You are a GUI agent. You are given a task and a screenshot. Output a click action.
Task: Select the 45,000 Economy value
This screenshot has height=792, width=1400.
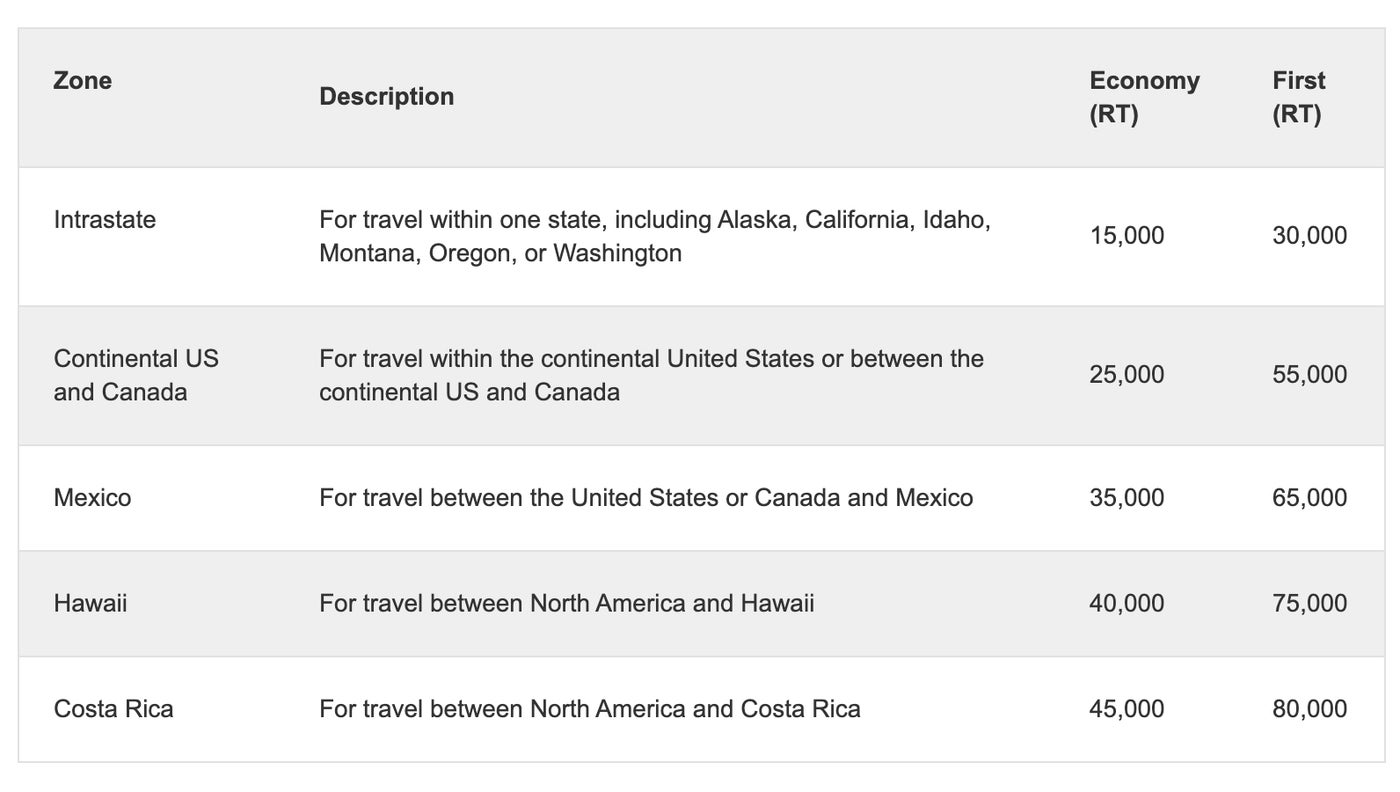click(1126, 710)
